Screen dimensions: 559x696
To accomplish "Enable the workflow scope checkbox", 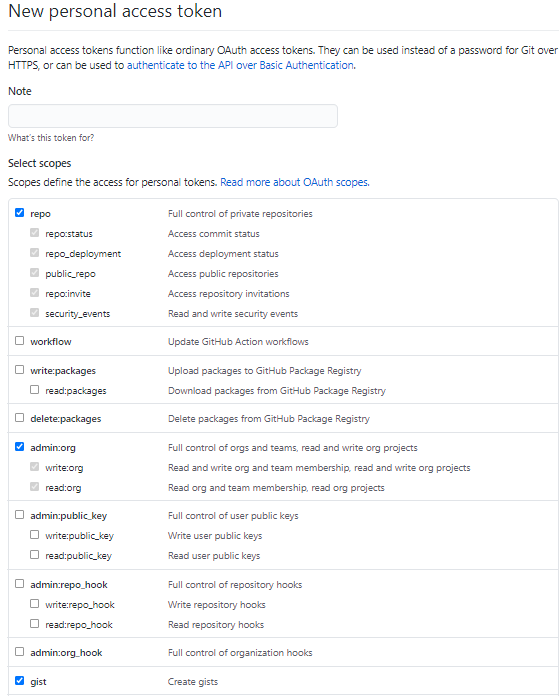I will pos(20,340).
